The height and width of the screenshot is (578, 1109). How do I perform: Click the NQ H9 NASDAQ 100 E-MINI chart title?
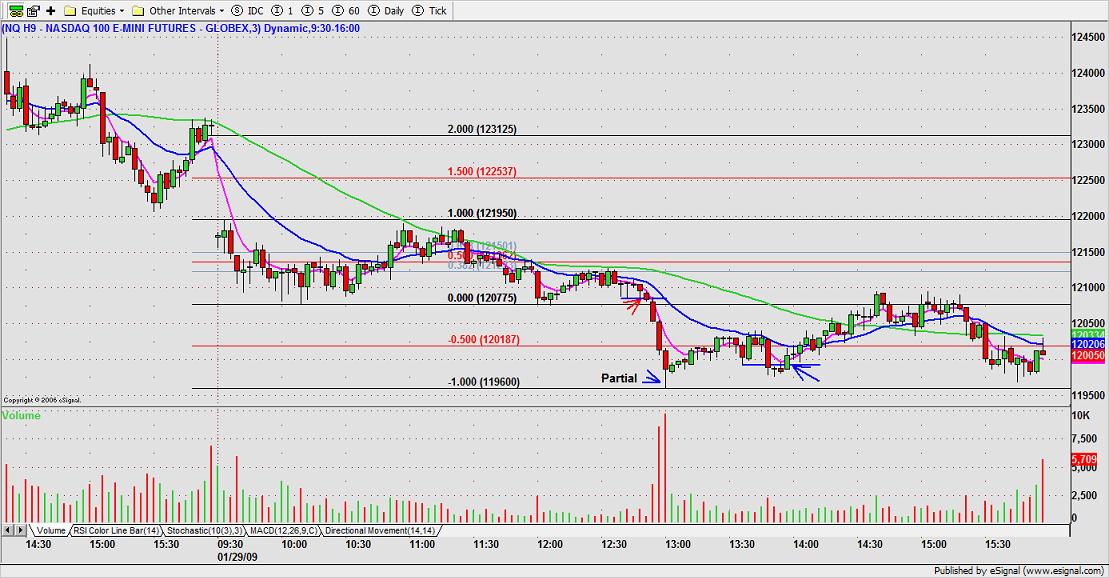point(181,28)
